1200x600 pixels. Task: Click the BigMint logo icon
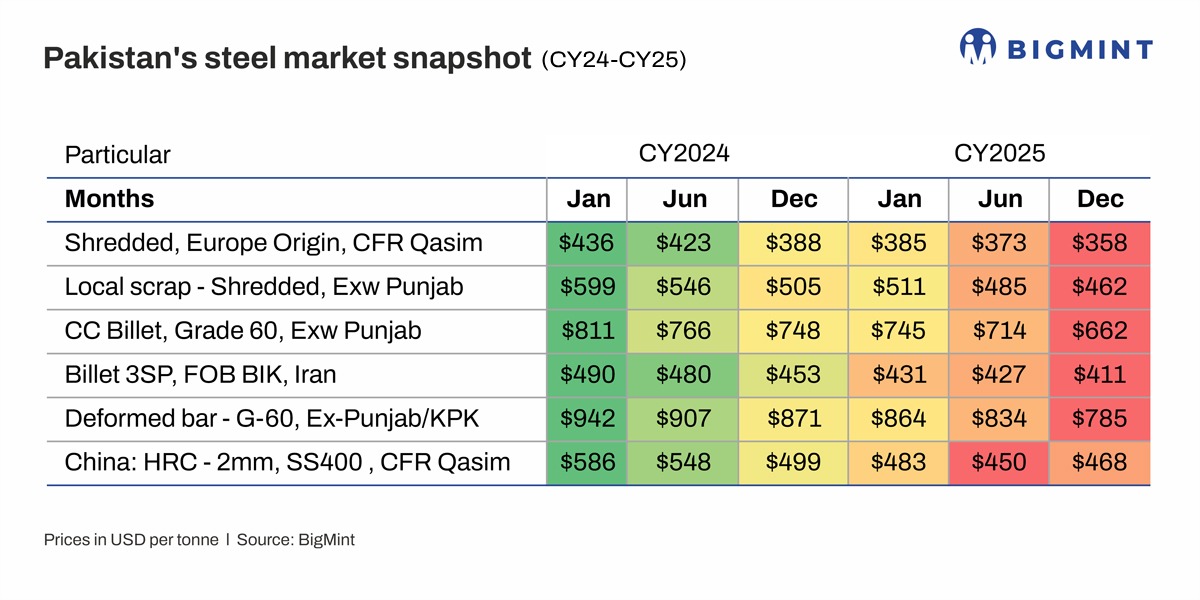[x=978, y=47]
